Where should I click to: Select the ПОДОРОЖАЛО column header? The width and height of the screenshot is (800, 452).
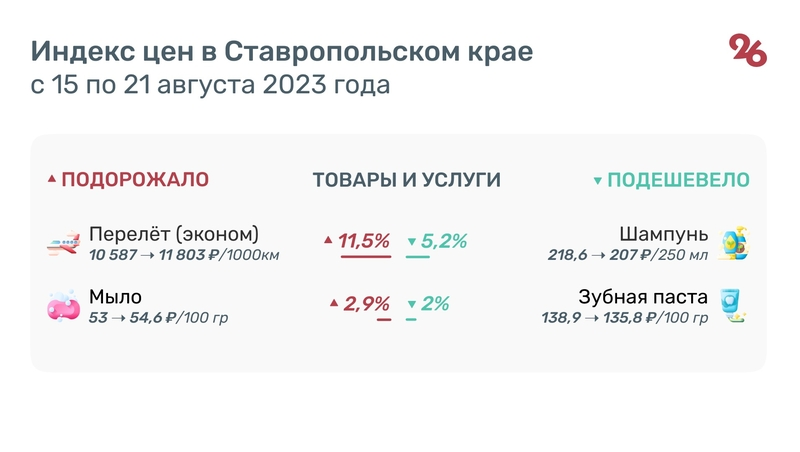(x=135, y=180)
